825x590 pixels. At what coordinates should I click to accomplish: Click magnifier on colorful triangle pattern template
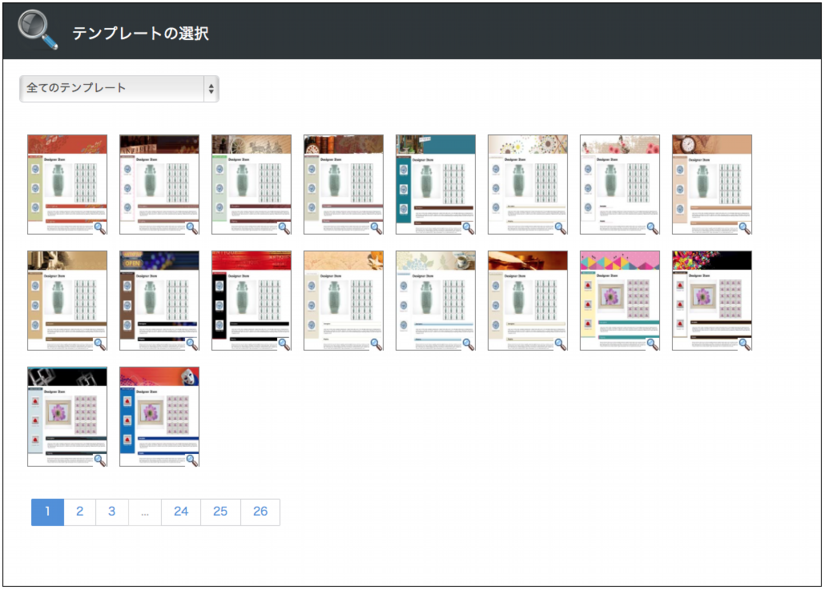(651, 343)
